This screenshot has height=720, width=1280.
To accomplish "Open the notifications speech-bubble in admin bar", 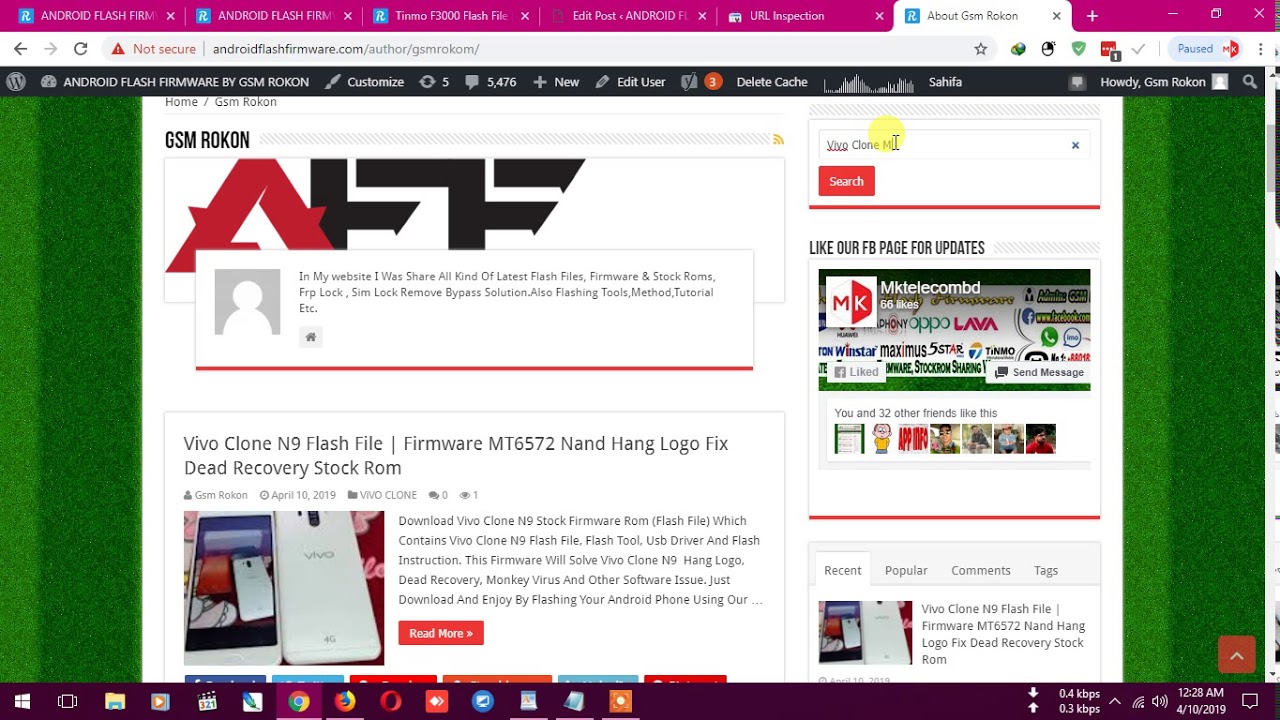I will coord(1077,82).
